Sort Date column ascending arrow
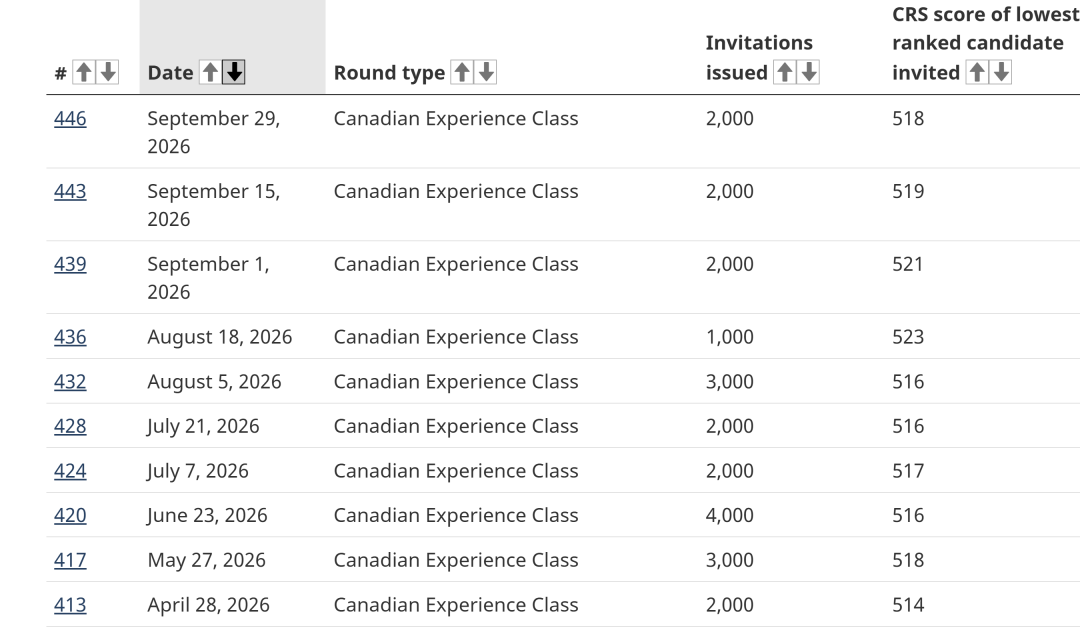Viewport: 1080px width, 636px height. click(x=210, y=72)
